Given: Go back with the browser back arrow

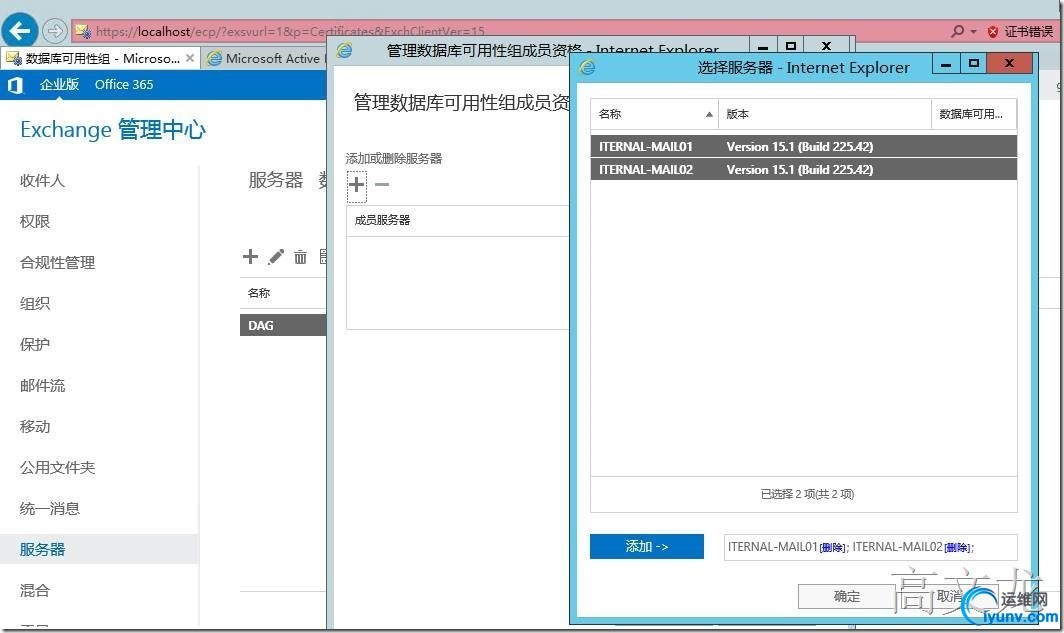Looking at the screenshot, I should [x=20, y=30].
